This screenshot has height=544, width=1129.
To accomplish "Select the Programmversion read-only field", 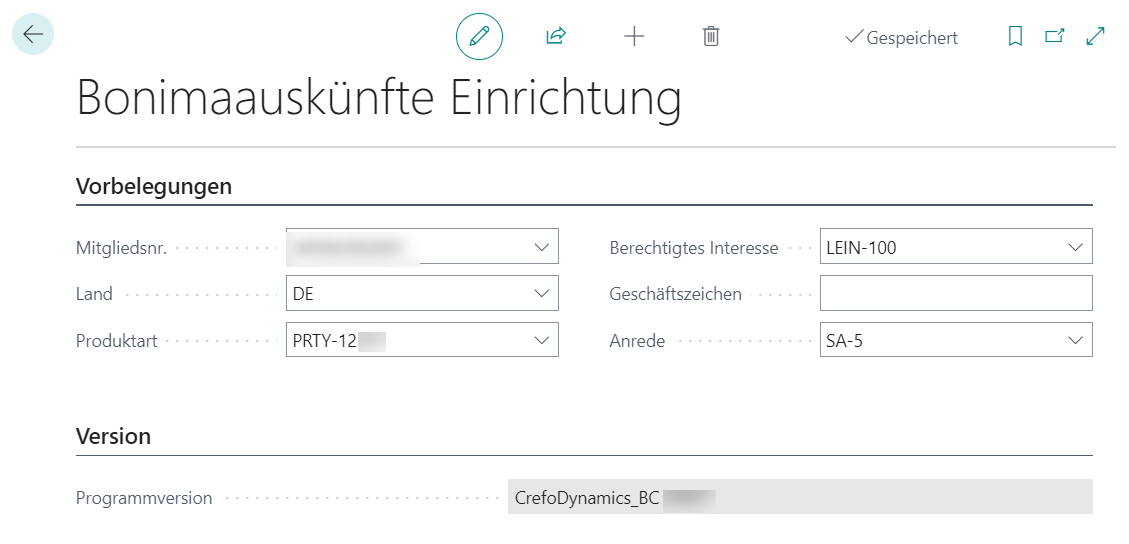I will click(x=799, y=497).
